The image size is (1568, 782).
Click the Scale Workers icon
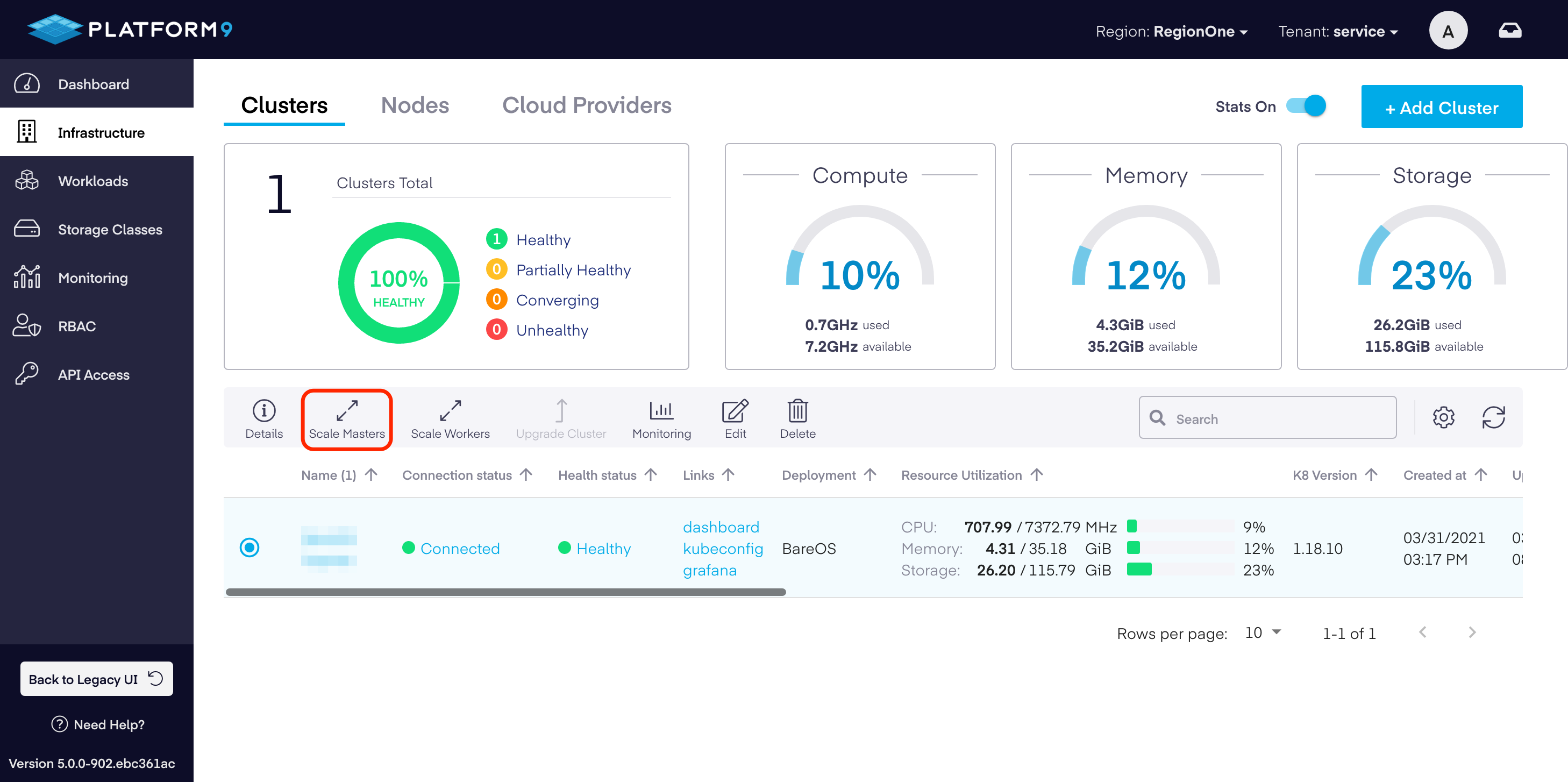pos(450,411)
